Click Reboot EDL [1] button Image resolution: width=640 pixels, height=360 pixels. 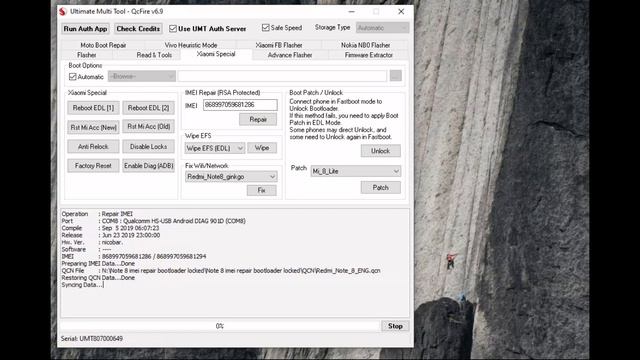(93, 108)
